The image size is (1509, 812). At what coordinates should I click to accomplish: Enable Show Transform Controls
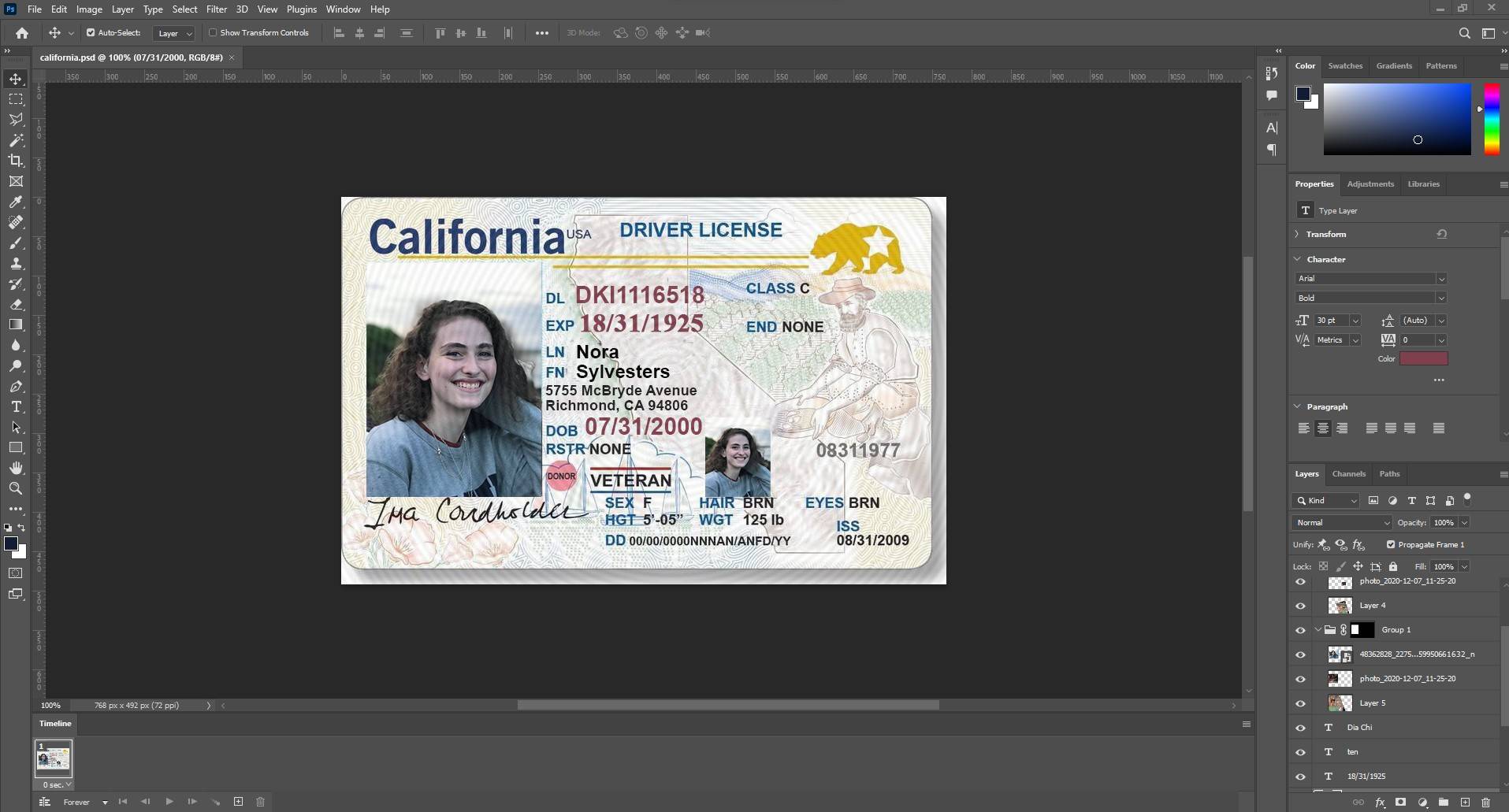(x=213, y=33)
